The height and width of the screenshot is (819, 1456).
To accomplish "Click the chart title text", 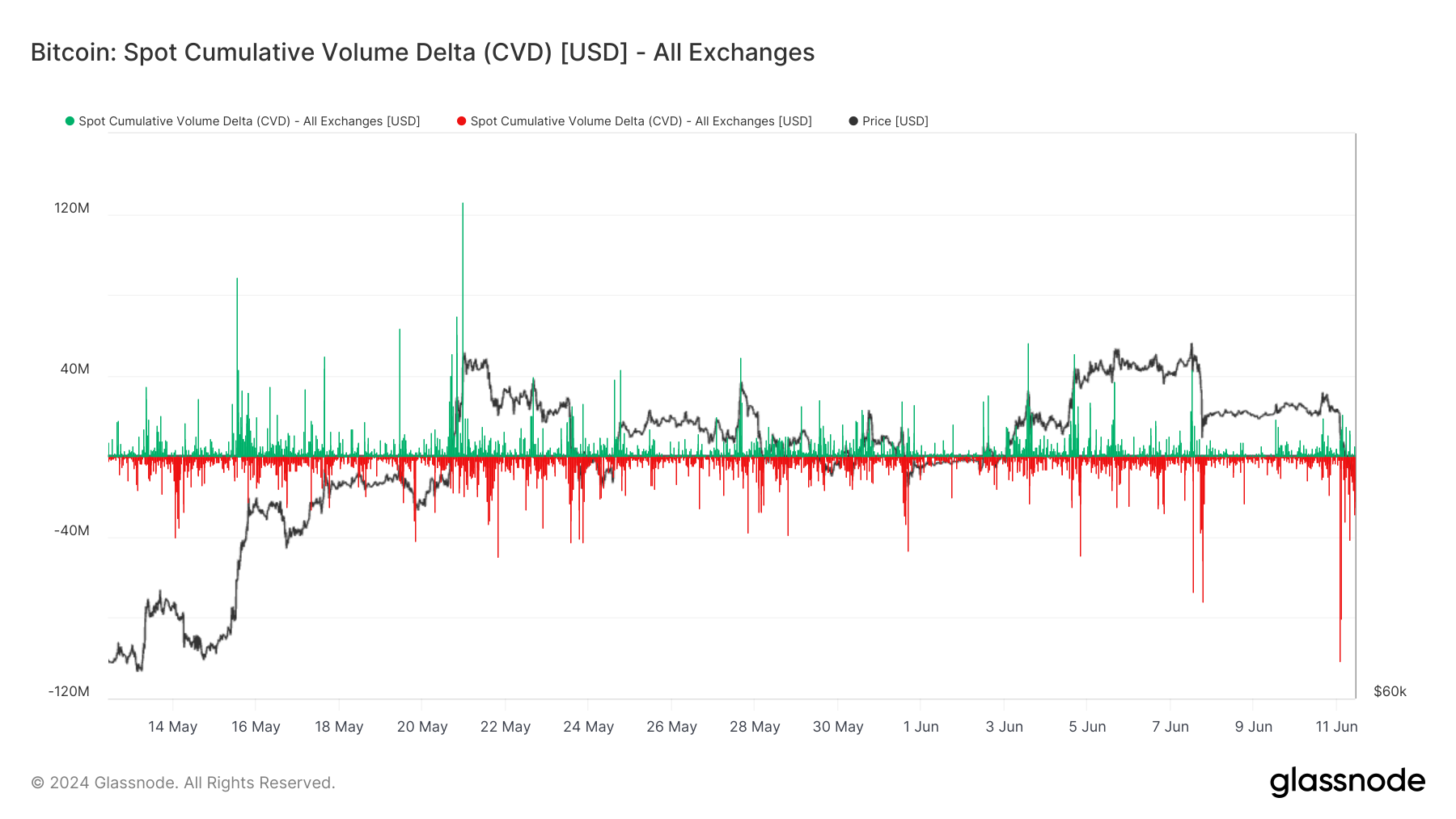I will pyautogui.click(x=422, y=53).
